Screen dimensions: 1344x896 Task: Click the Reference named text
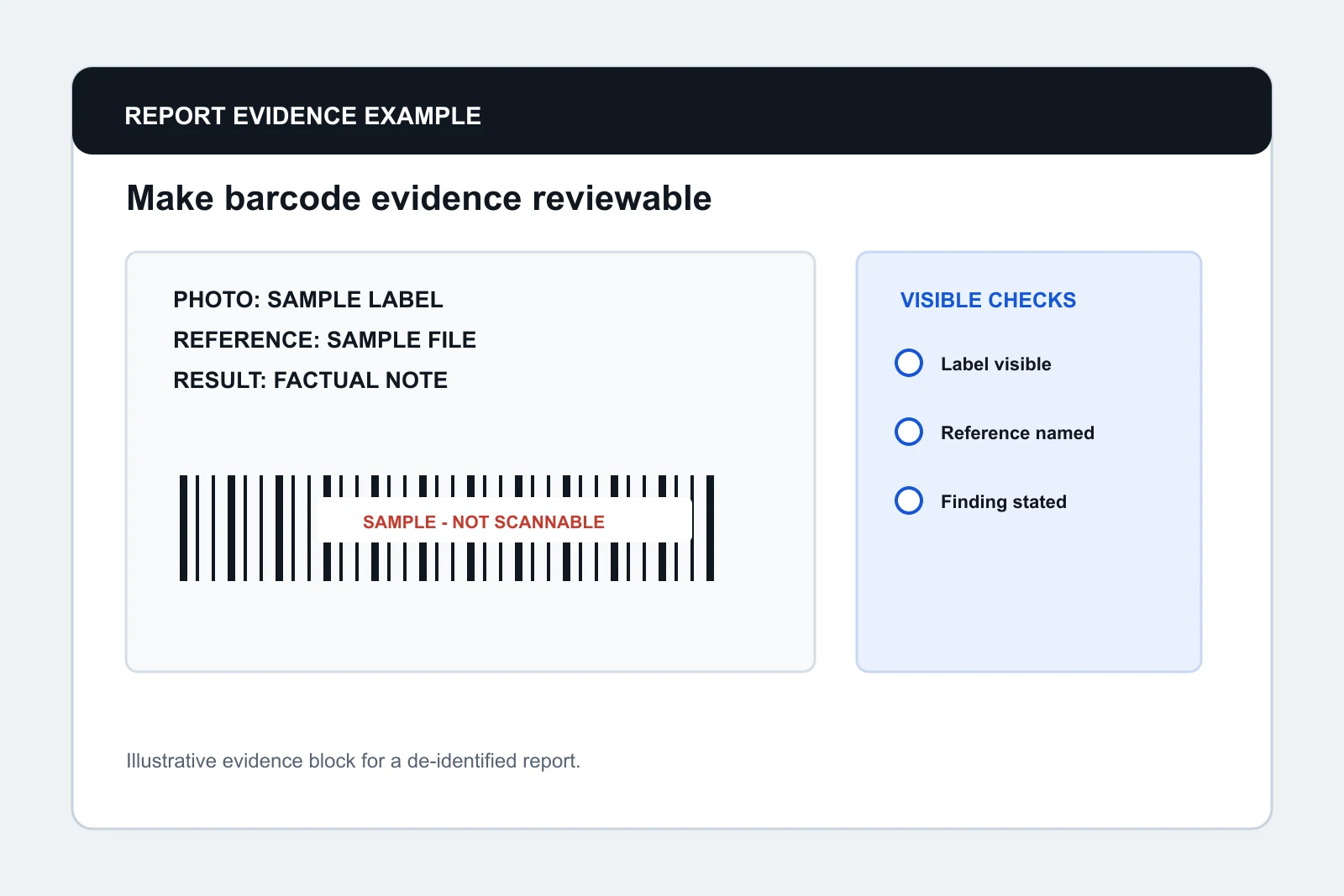pos(1017,433)
